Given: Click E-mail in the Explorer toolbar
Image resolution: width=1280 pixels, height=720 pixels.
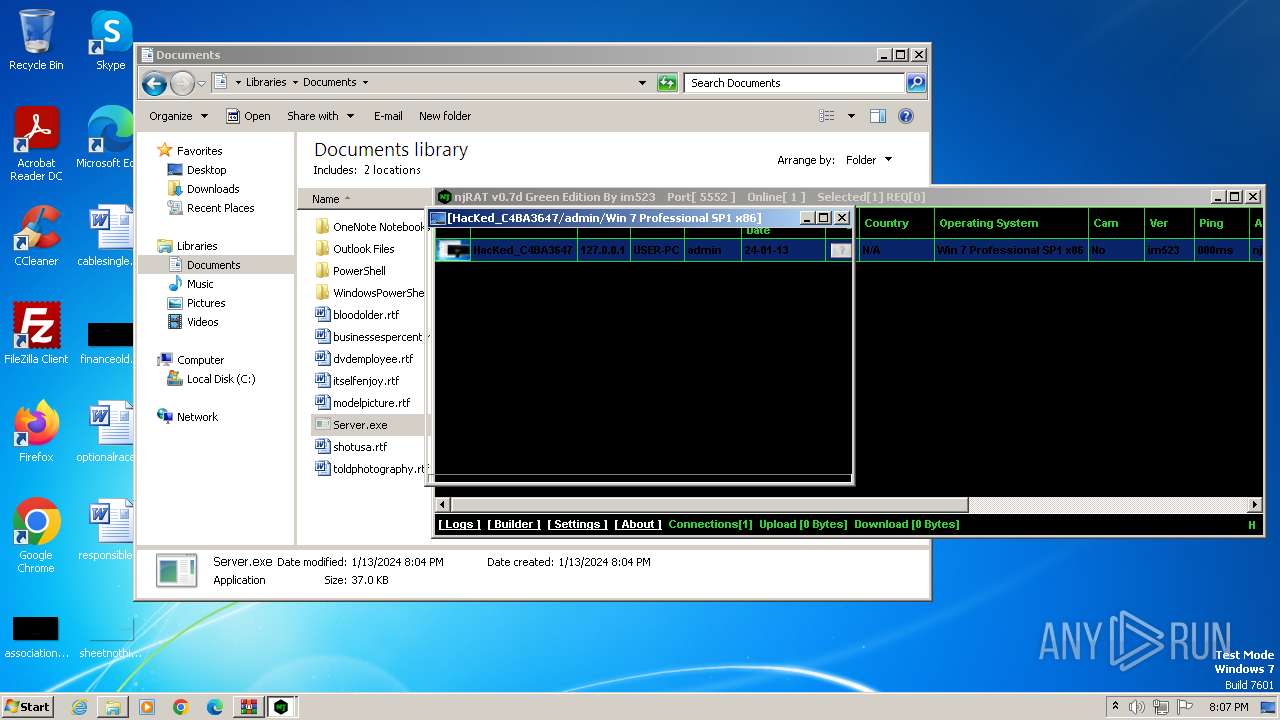Looking at the screenshot, I should pos(388,116).
